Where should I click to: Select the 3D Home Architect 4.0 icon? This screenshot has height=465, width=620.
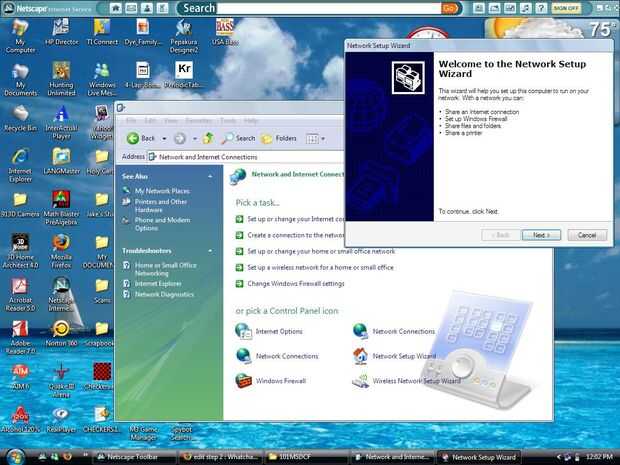20,251
